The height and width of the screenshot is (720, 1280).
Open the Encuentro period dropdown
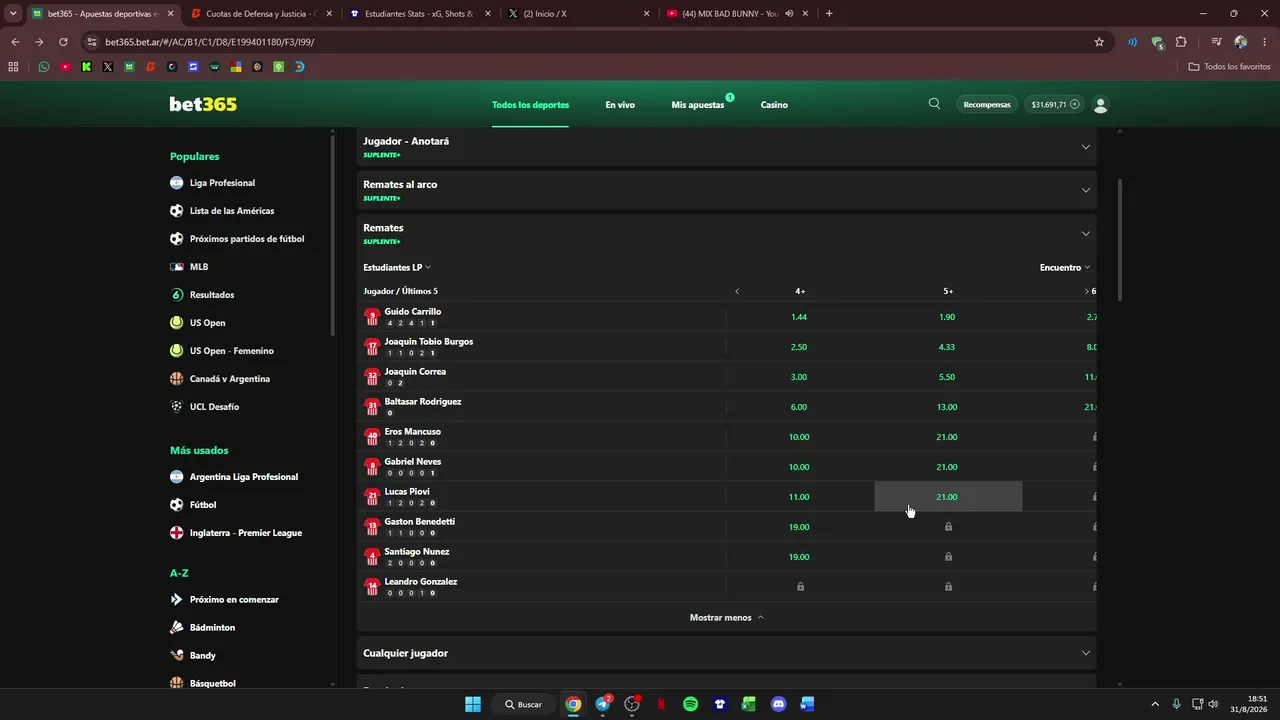pos(1065,268)
